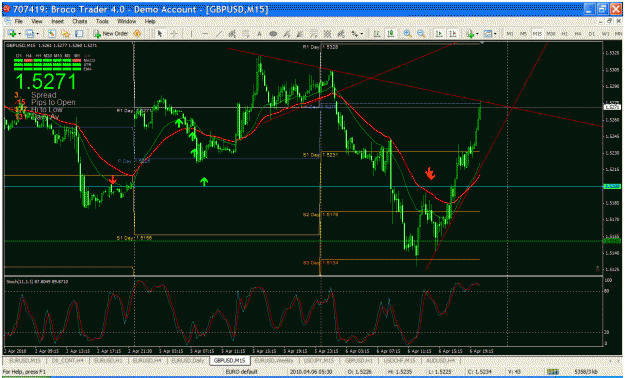Click the Zoom In magnifier icon
Image resolution: width=625 pixels, height=378 pixels.
pyautogui.click(x=407, y=34)
